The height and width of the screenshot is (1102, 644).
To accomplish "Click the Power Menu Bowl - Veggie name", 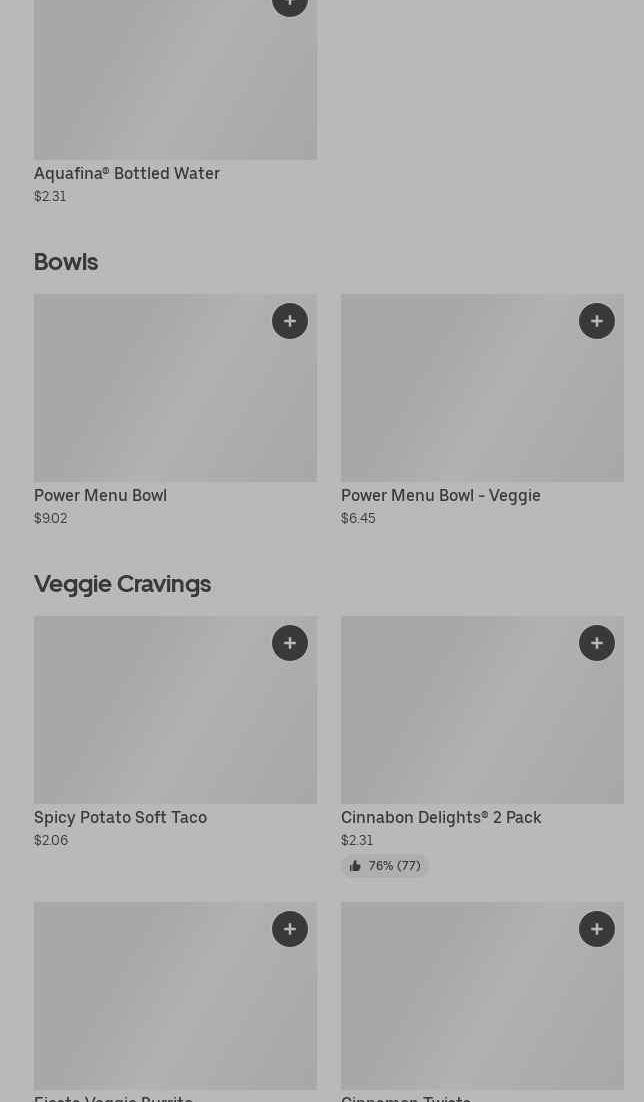I will [441, 495].
